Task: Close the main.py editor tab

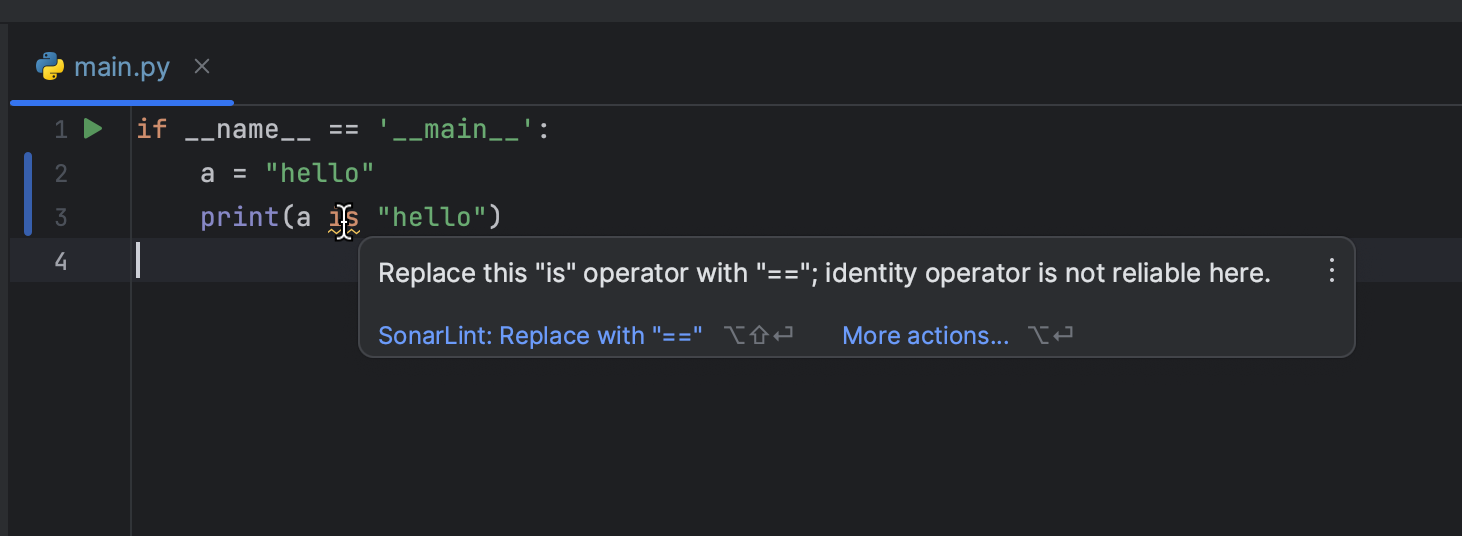Action: (202, 67)
